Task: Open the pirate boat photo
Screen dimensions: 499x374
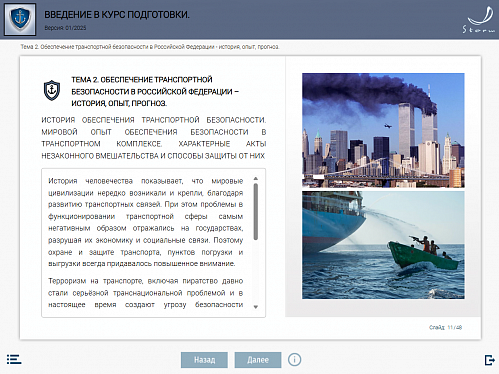Action: pos(383,245)
